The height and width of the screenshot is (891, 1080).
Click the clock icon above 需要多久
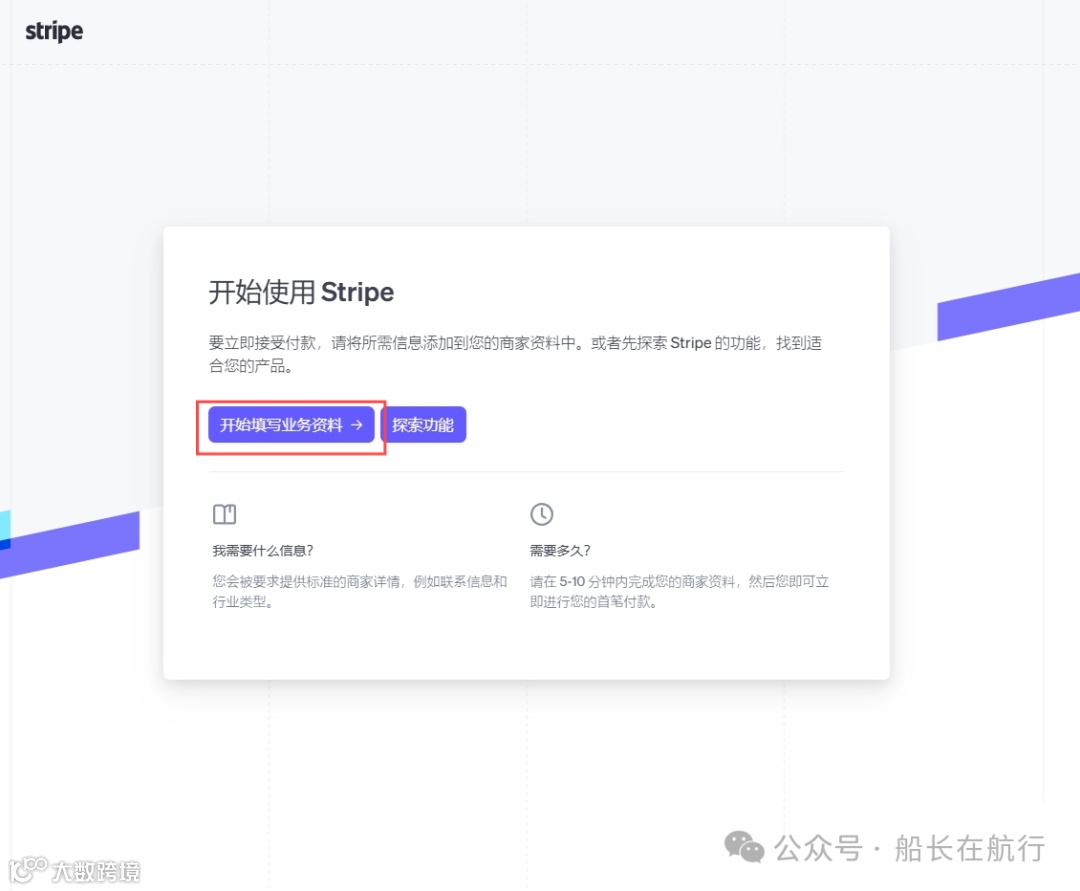click(x=541, y=514)
